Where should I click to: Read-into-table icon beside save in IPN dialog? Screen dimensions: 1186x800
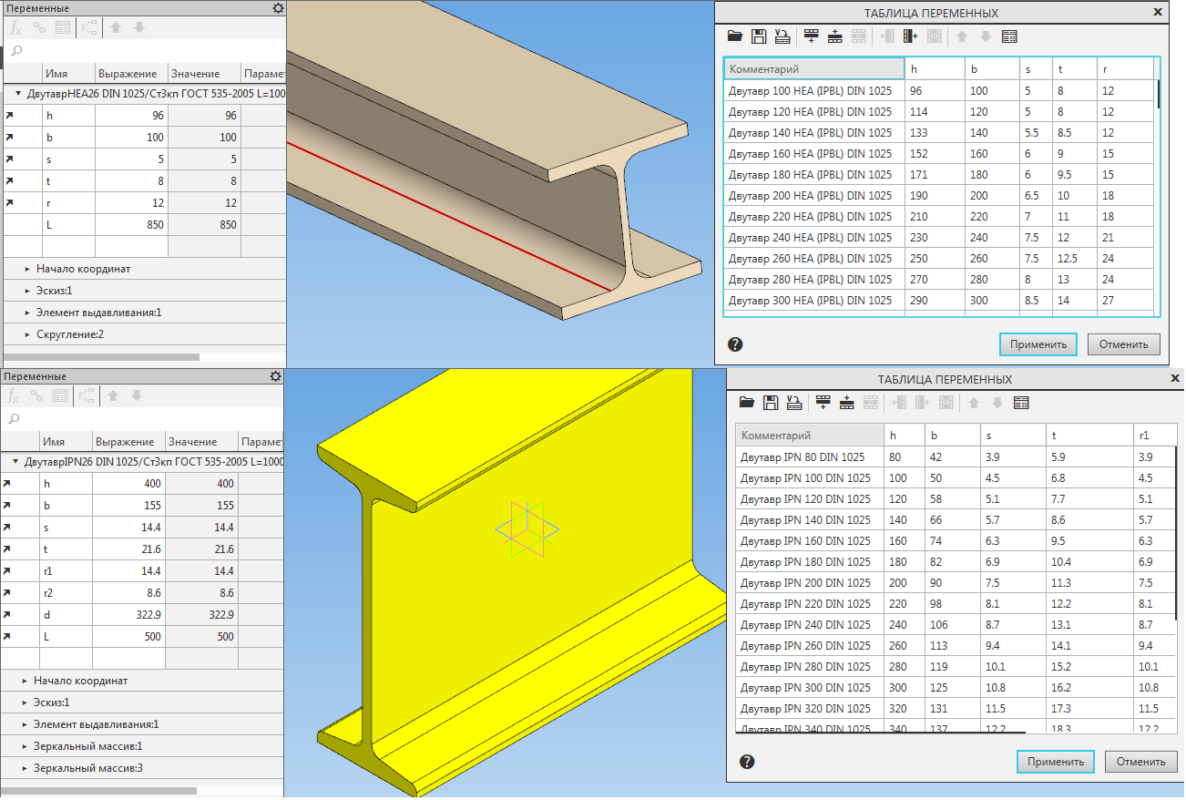794,403
